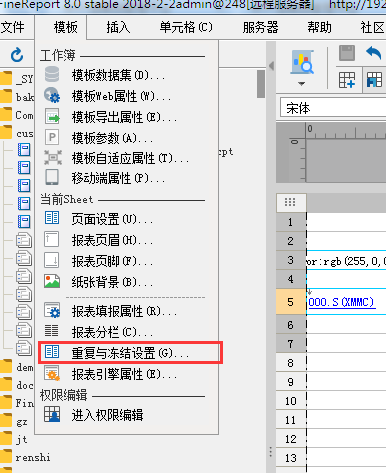Open the 帮助 menu

[319, 27]
